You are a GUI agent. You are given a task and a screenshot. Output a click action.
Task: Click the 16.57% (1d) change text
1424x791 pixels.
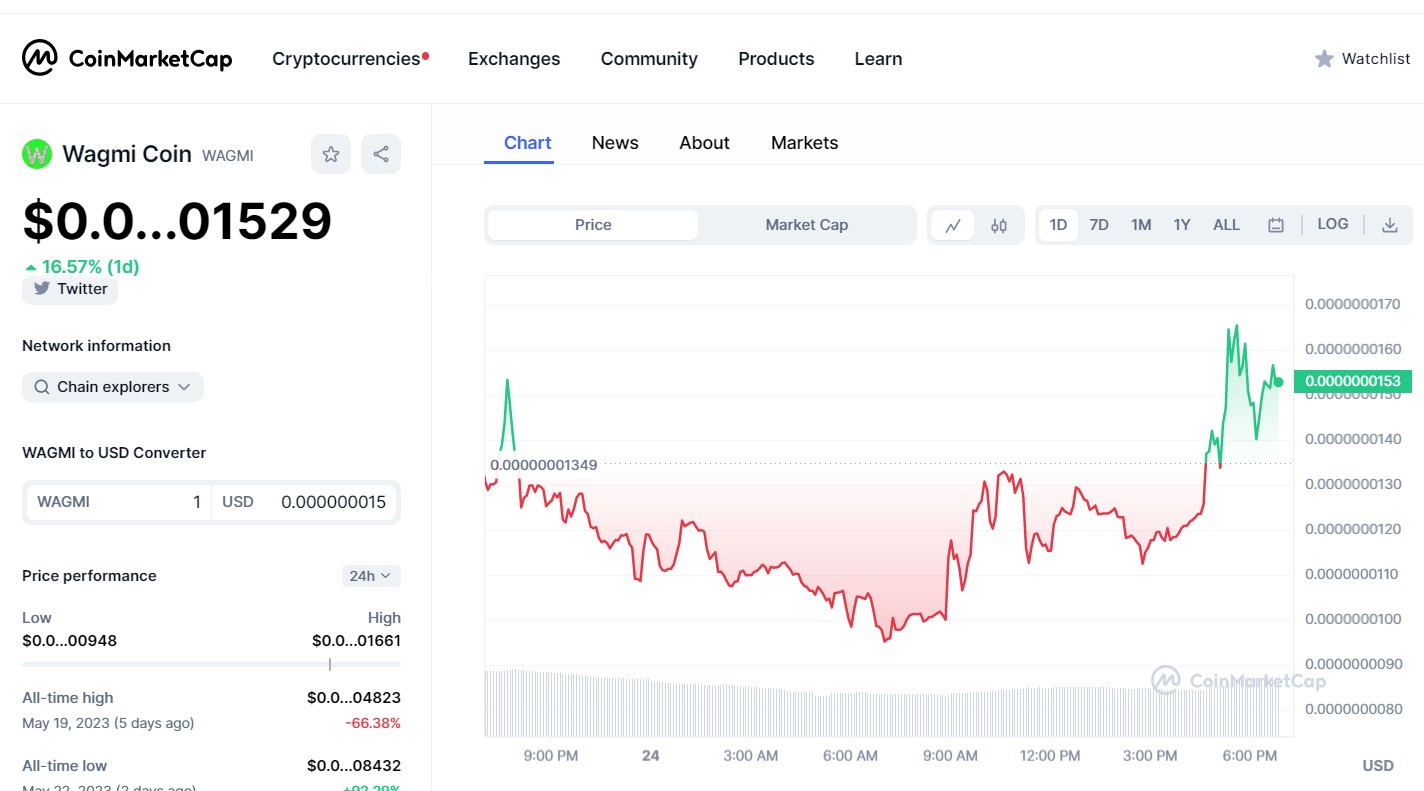[x=90, y=267]
